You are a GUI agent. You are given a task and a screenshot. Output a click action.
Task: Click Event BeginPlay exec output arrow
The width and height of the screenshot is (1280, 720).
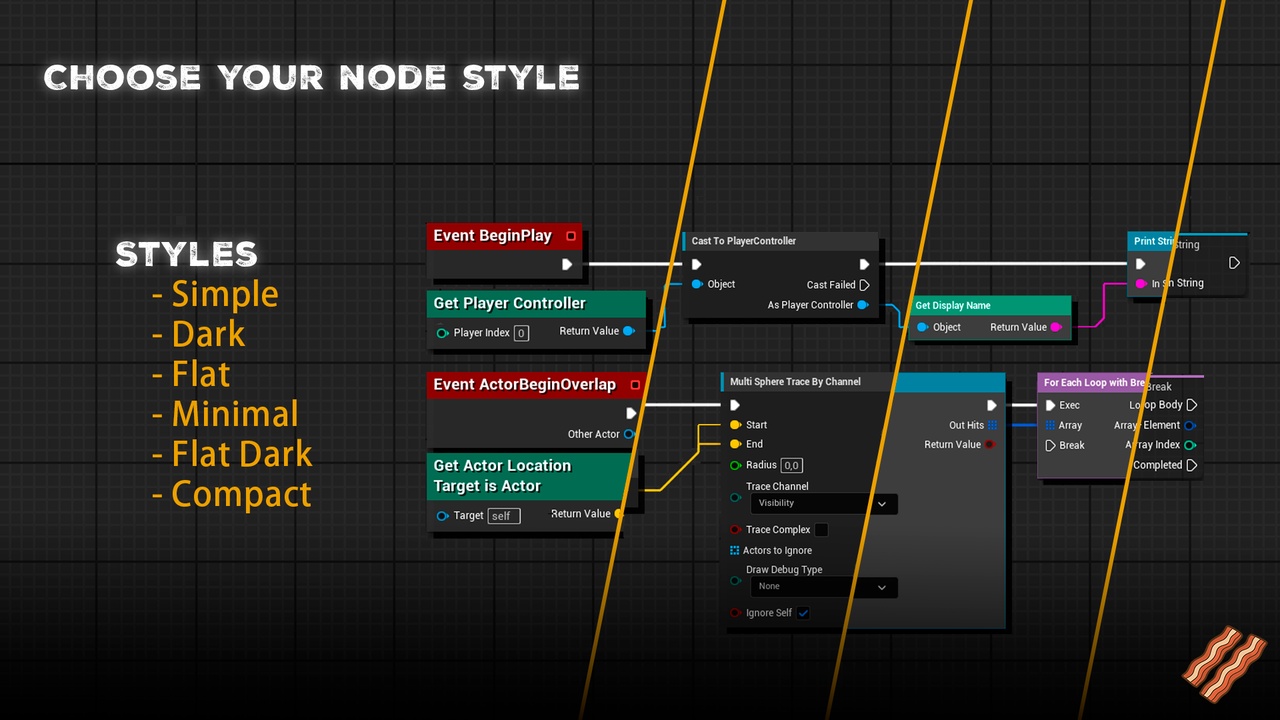click(x=567, y=264)
